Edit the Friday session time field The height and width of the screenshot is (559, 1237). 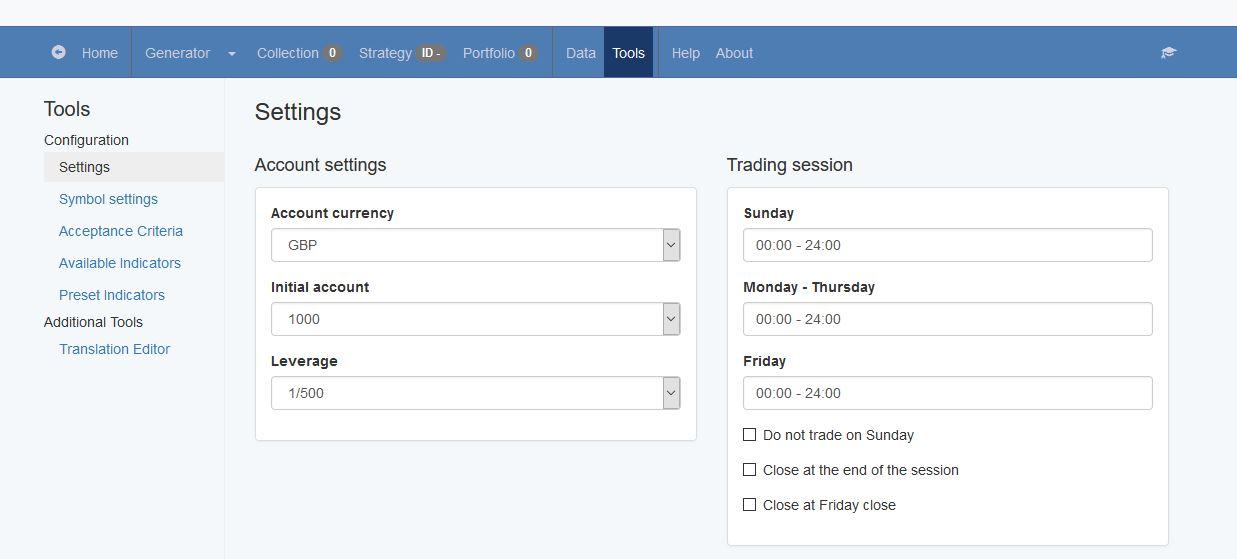pyautogui.click(x=948, y=393)
